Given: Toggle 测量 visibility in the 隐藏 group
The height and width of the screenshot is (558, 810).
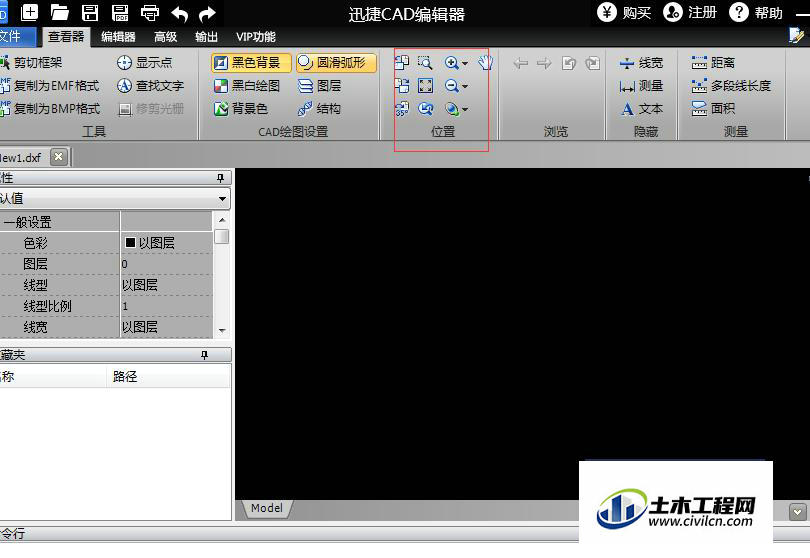Looking at the screenshot, I should click(x=641, y=86).
